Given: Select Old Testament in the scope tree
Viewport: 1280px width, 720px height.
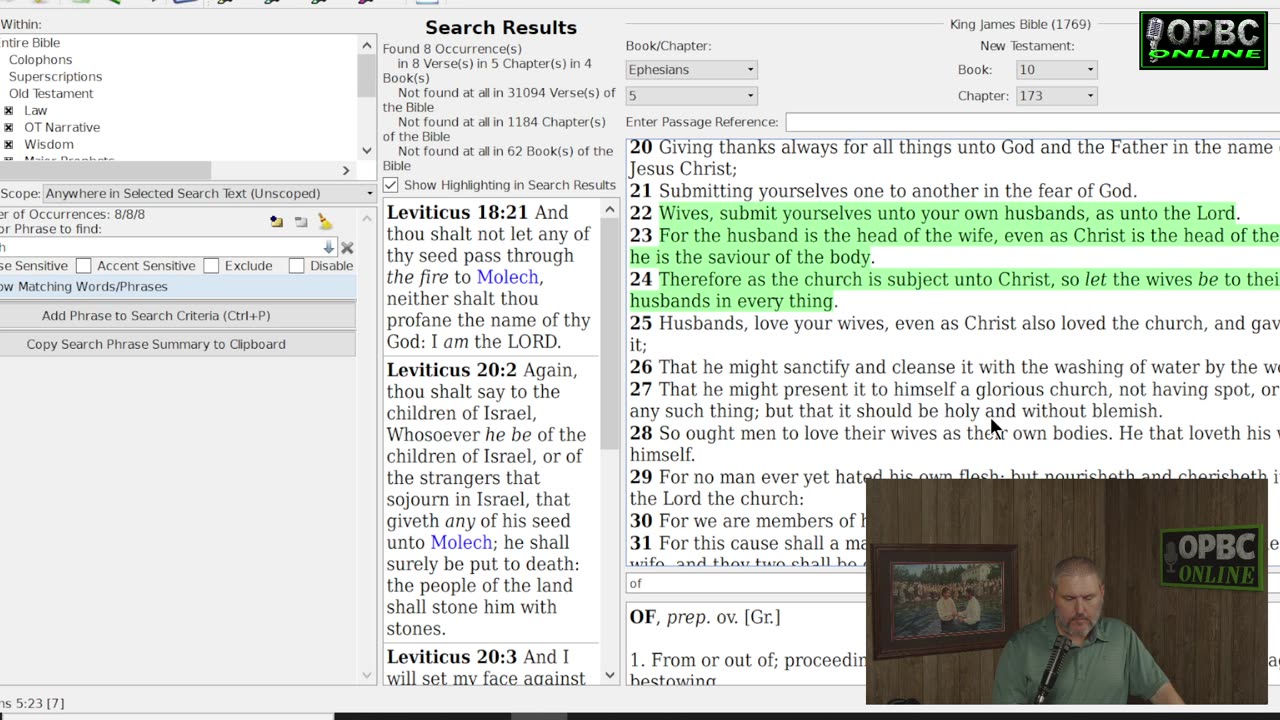Looking at the screenshot, I should click(51, 94).
